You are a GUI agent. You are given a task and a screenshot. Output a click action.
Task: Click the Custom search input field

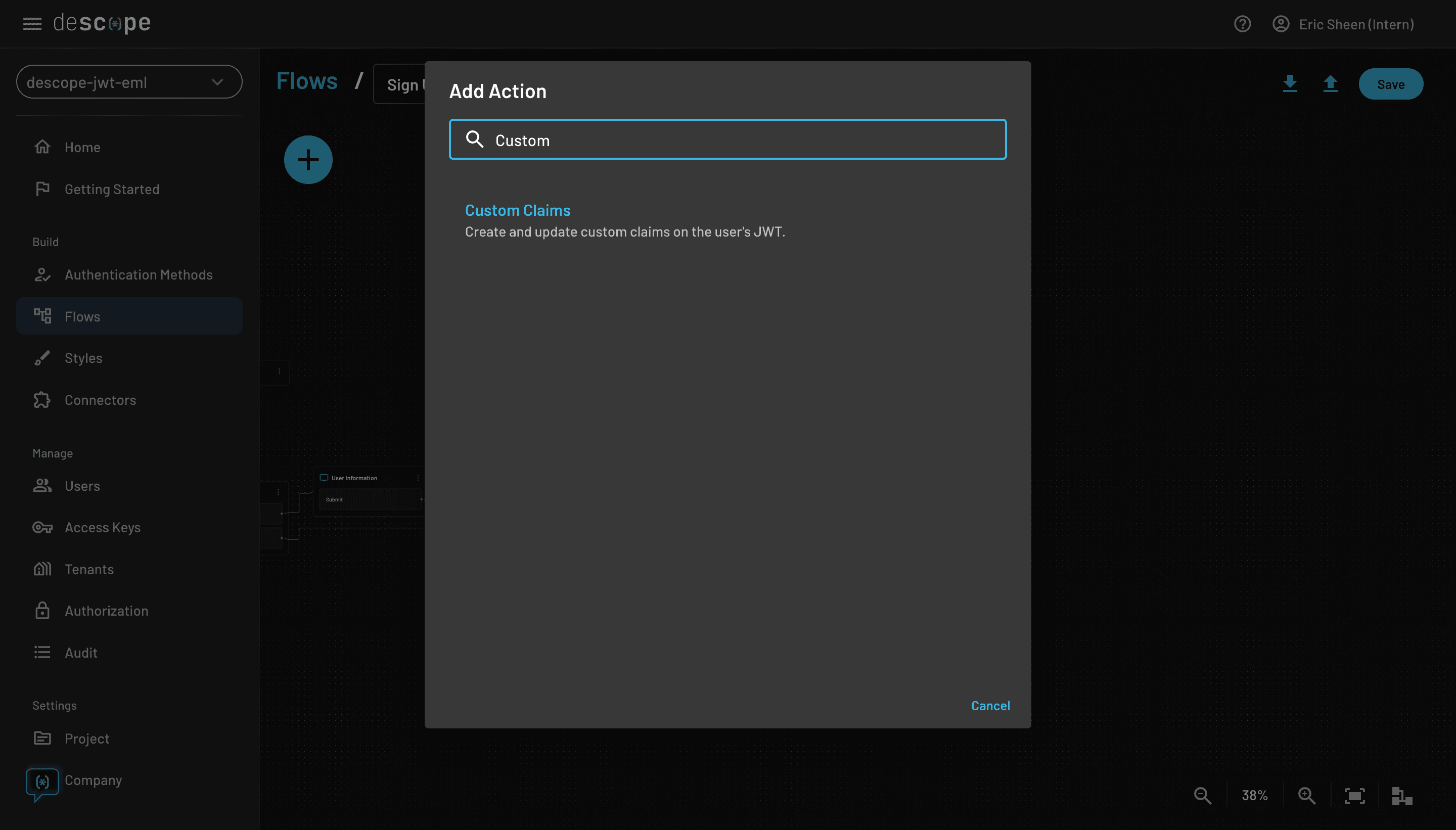tap(728, 139)
